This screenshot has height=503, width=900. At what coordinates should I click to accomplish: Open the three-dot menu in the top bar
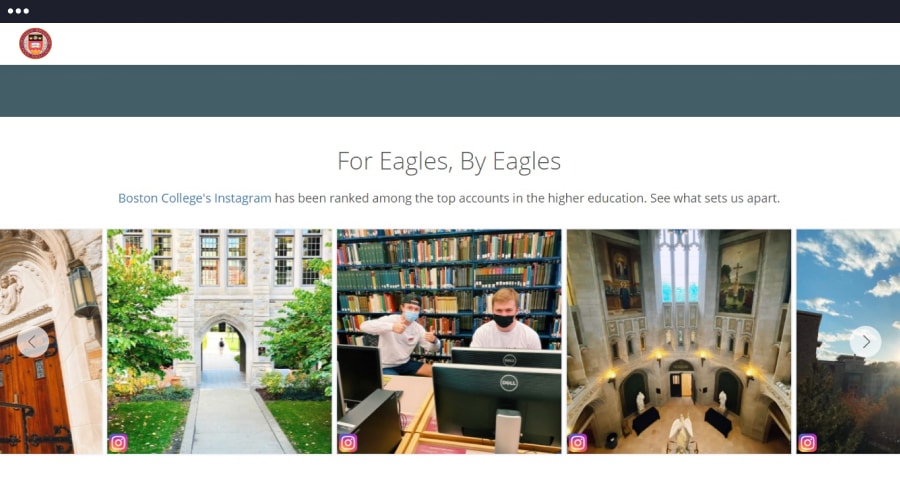[x=18, y=11]
